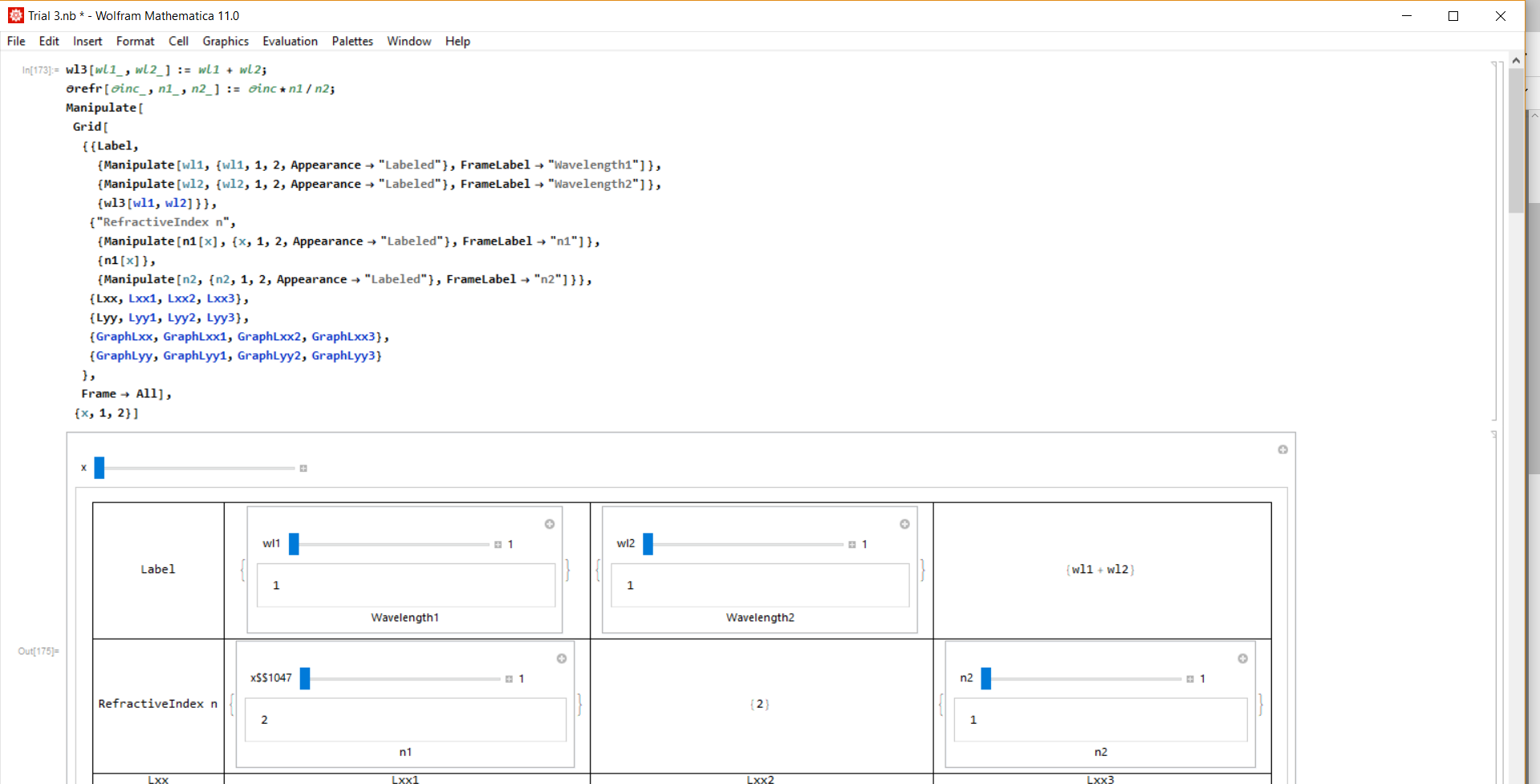This screenshot has width=1540, height=784.
Task: Click the scrollbar up arrow
Action: (x=1516, y=60)
